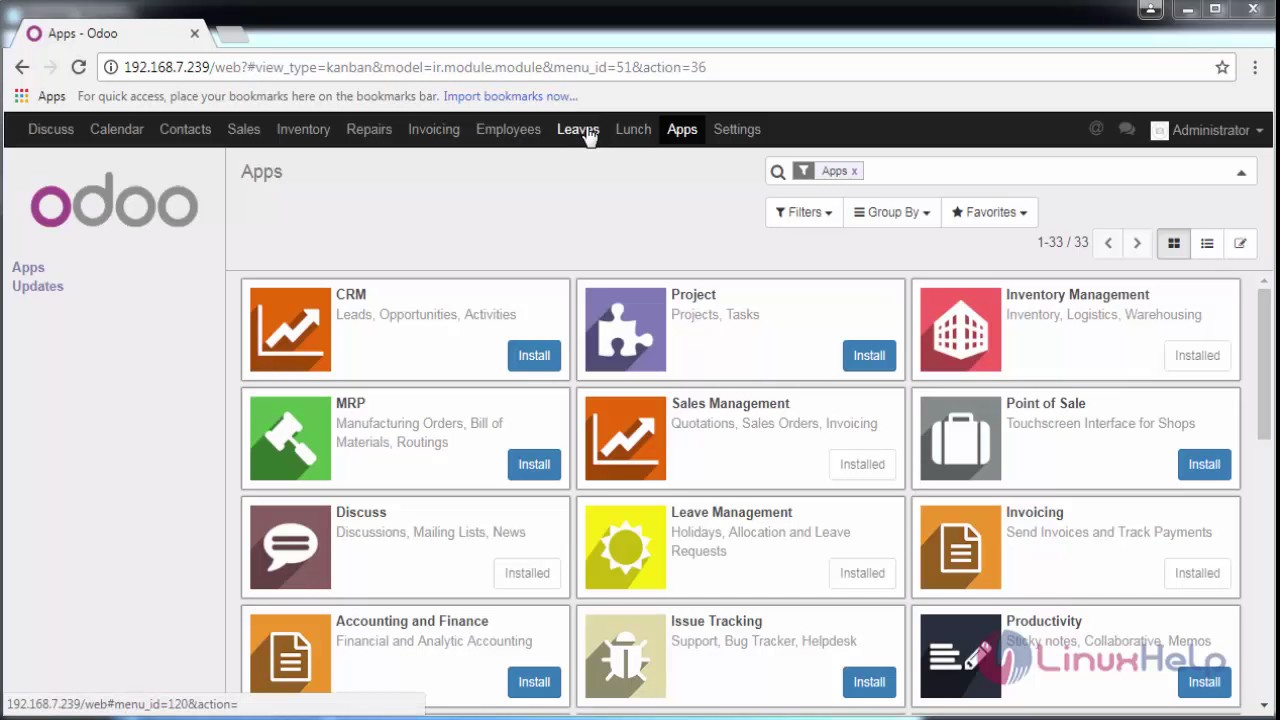
Task: Install the Issue Tracking app
Action: point(869,682)
